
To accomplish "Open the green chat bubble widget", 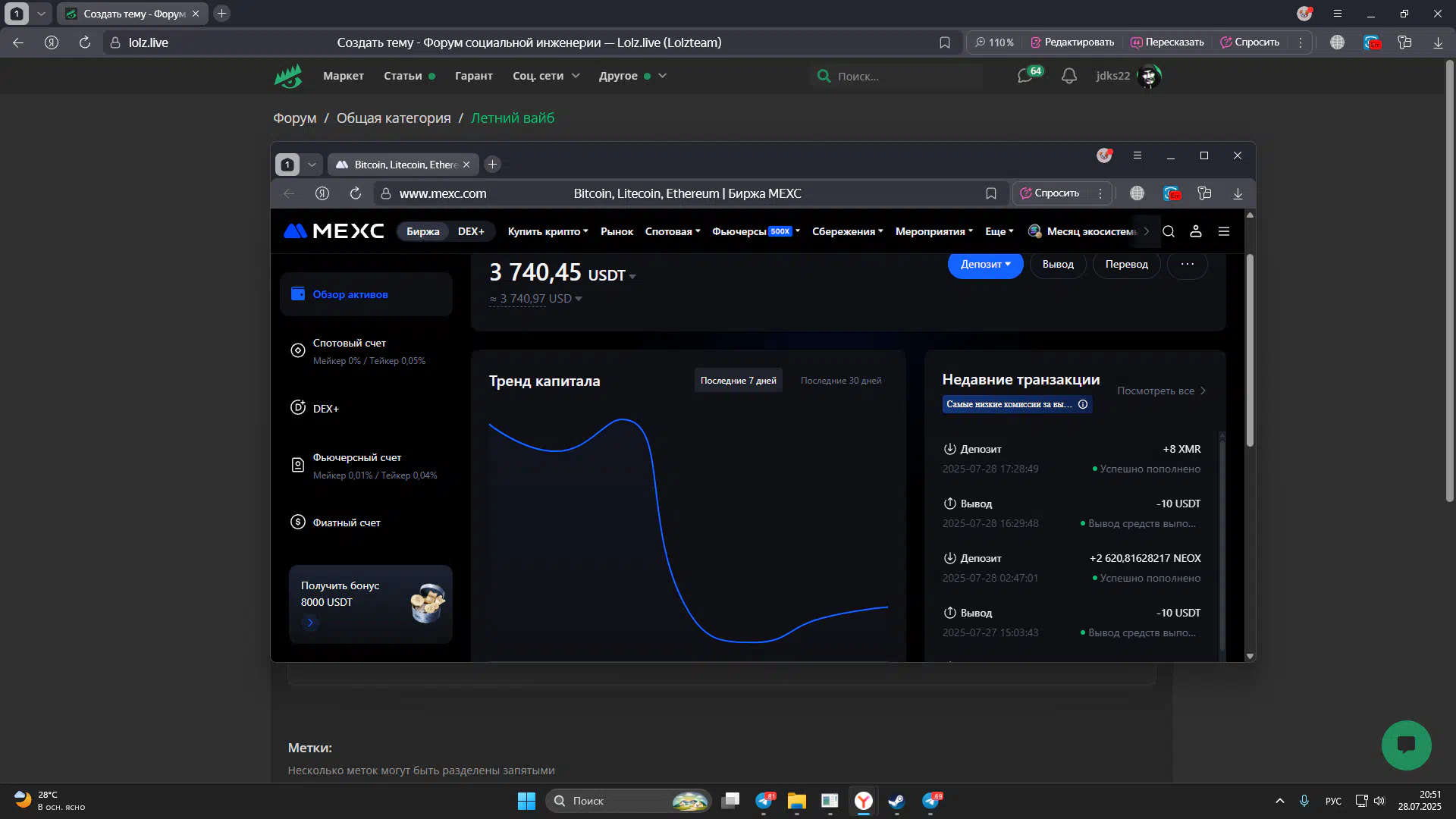I will 1406,745.
